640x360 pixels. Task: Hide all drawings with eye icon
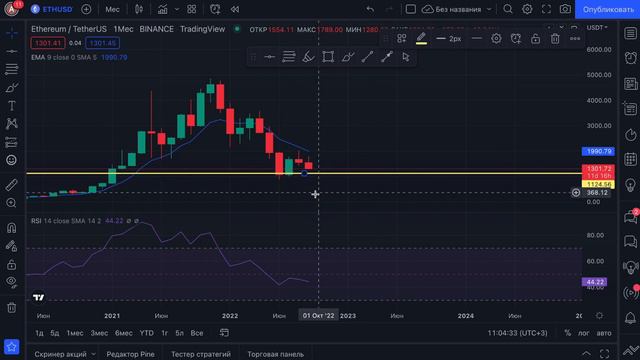tap(11, 282)
